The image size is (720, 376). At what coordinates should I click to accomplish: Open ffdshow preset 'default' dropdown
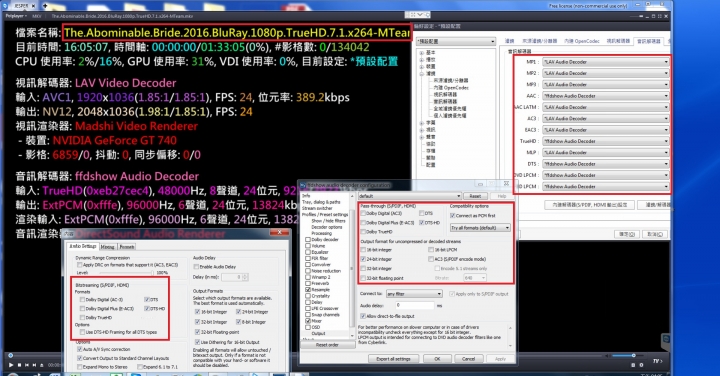410,196
